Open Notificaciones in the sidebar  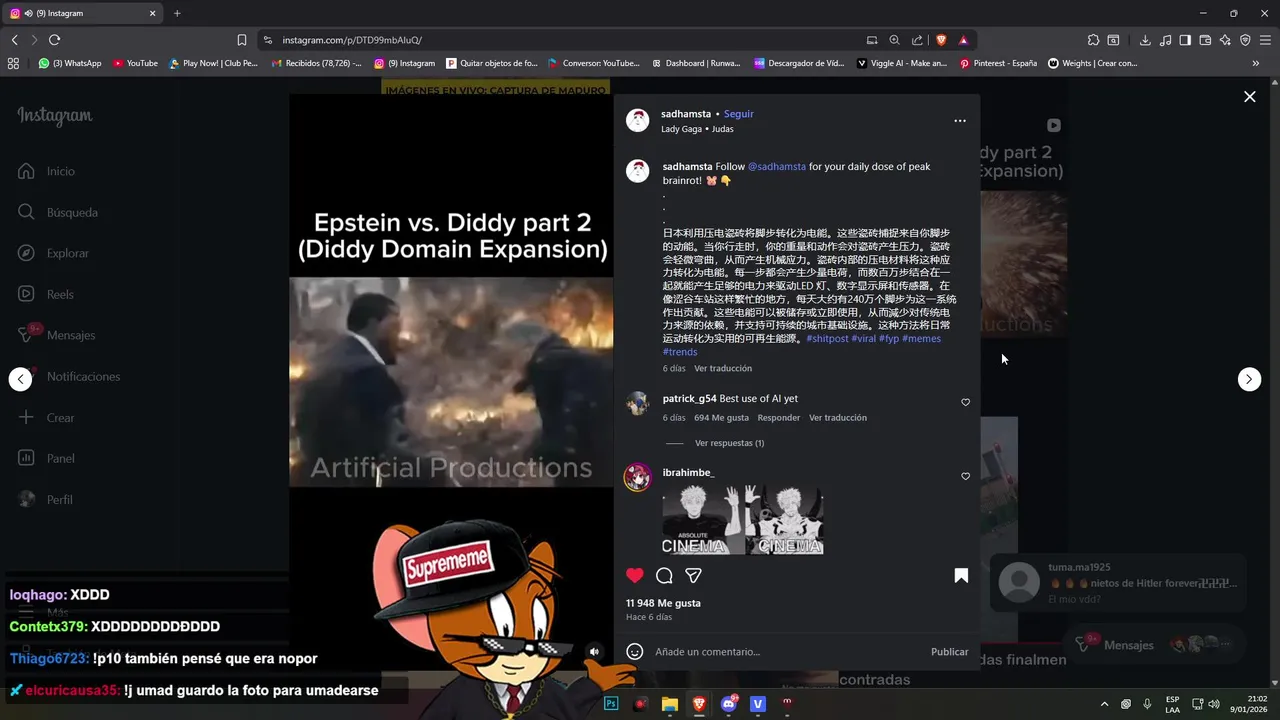pos(69,376)
